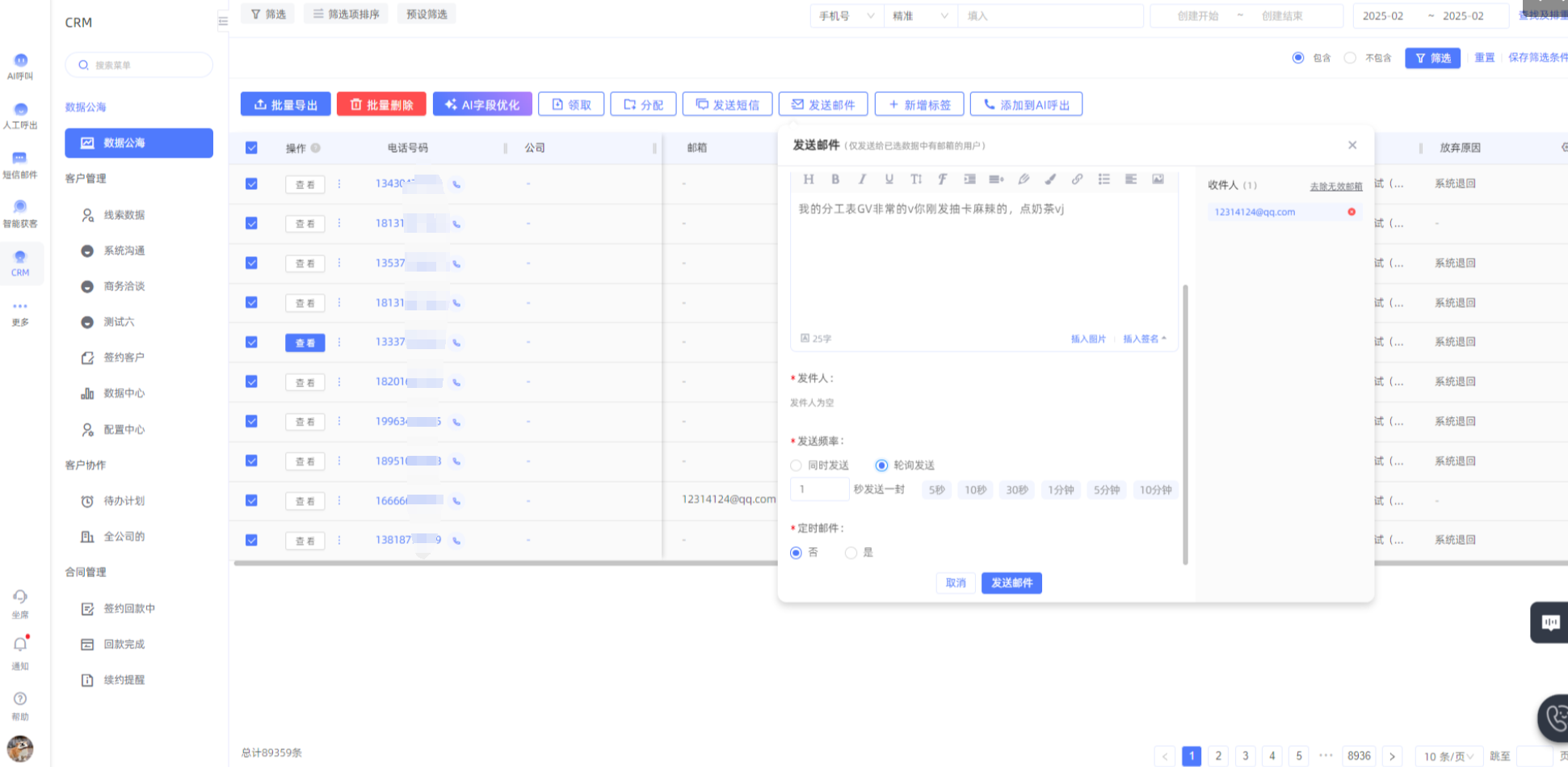Click the image icon in editor toolbar
1568x767 pixels.
click(1158, 179)
